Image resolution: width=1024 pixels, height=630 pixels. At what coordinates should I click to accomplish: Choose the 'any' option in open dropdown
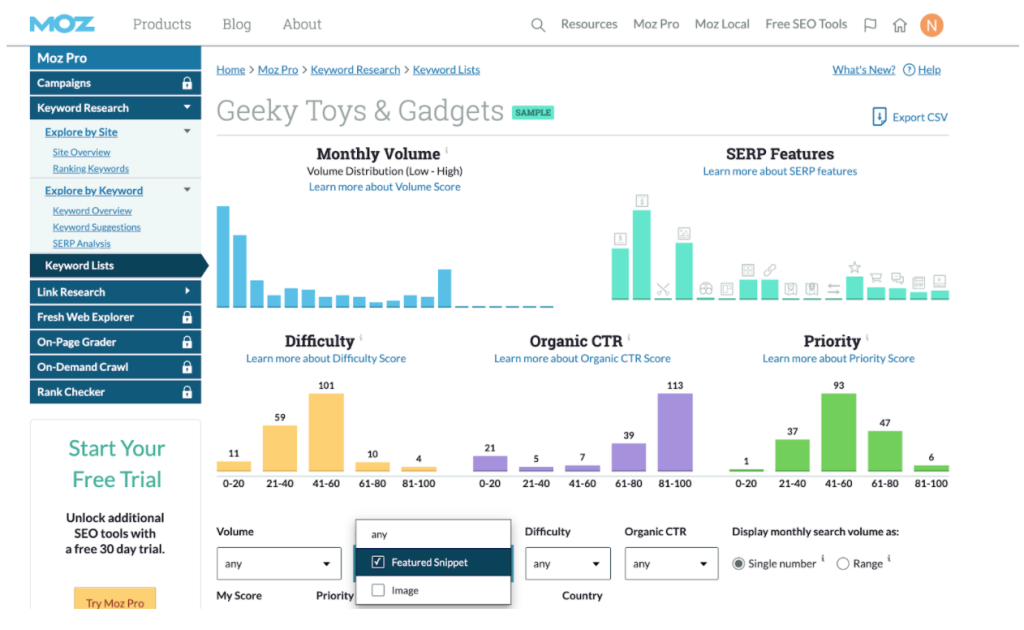coord(433,534)
